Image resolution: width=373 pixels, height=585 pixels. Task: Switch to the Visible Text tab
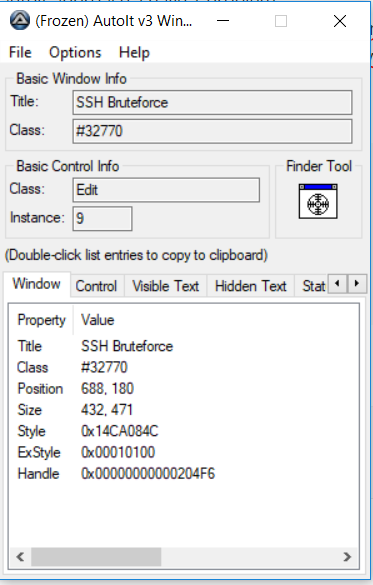(166, 286)
